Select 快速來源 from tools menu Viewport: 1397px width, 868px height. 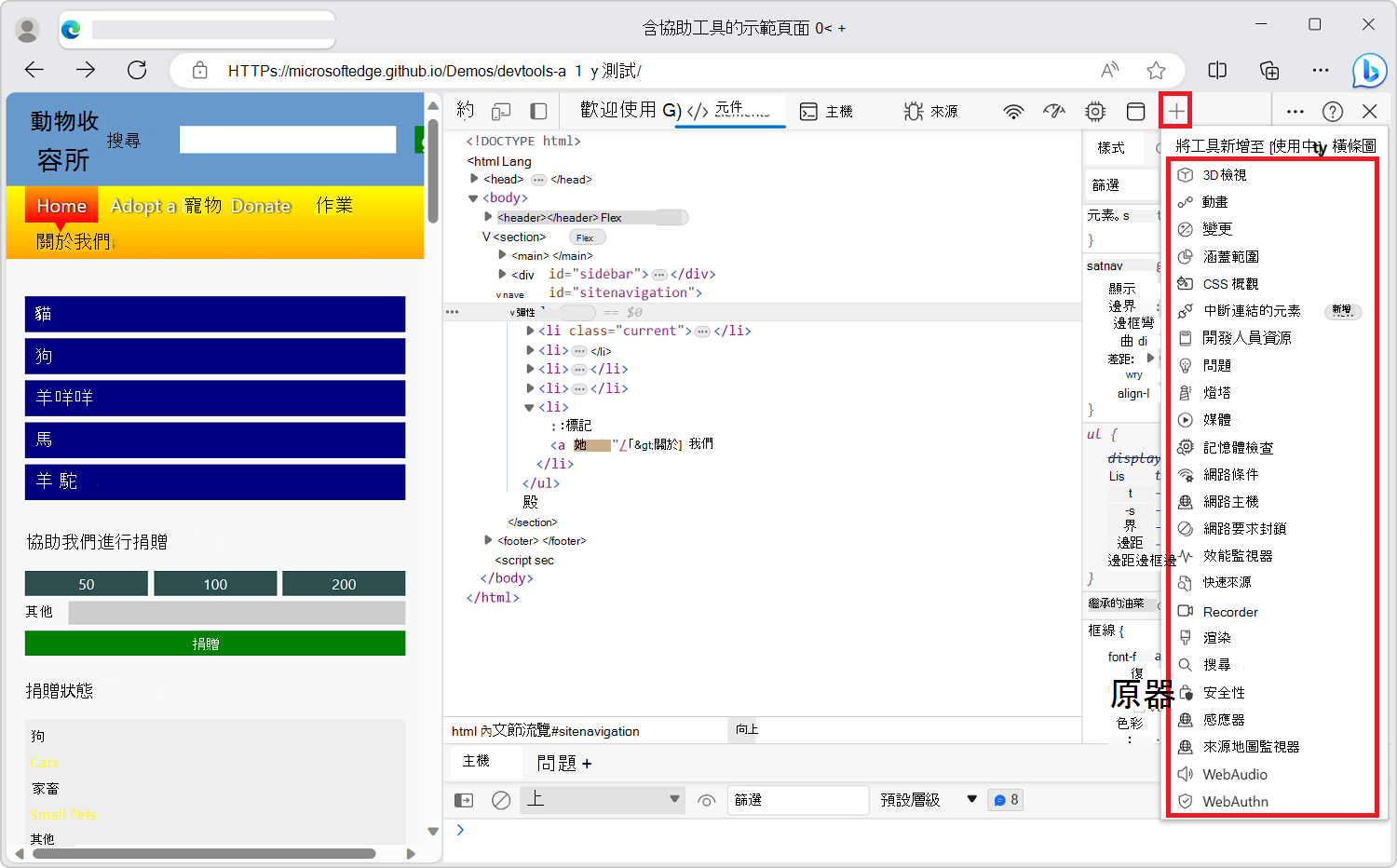[x=1272, y=582]
